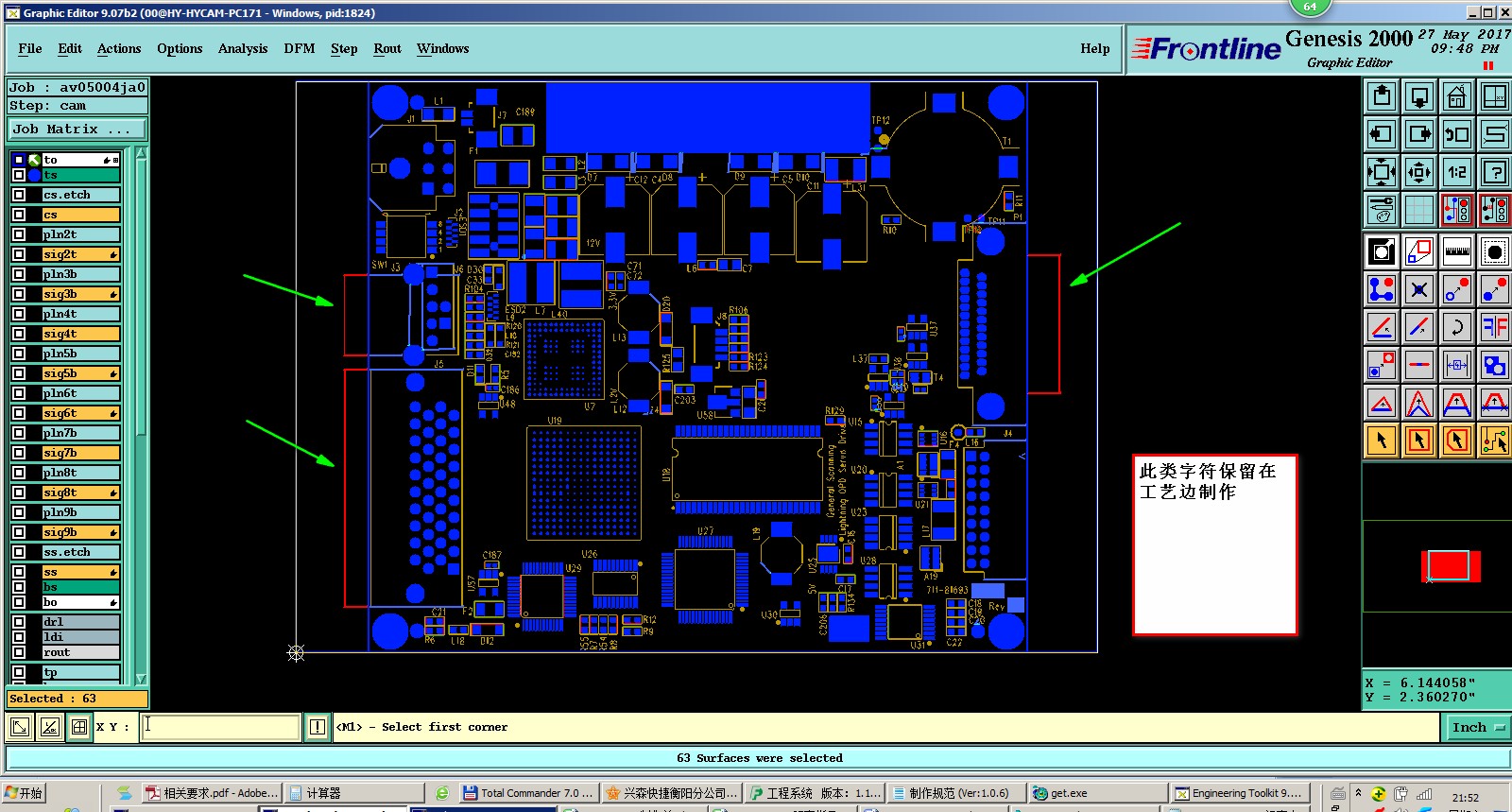Viewport: 1512px width, 812px height.
Task: Choose the mirror F edit icon
Action: click(x=1494, y=327)
